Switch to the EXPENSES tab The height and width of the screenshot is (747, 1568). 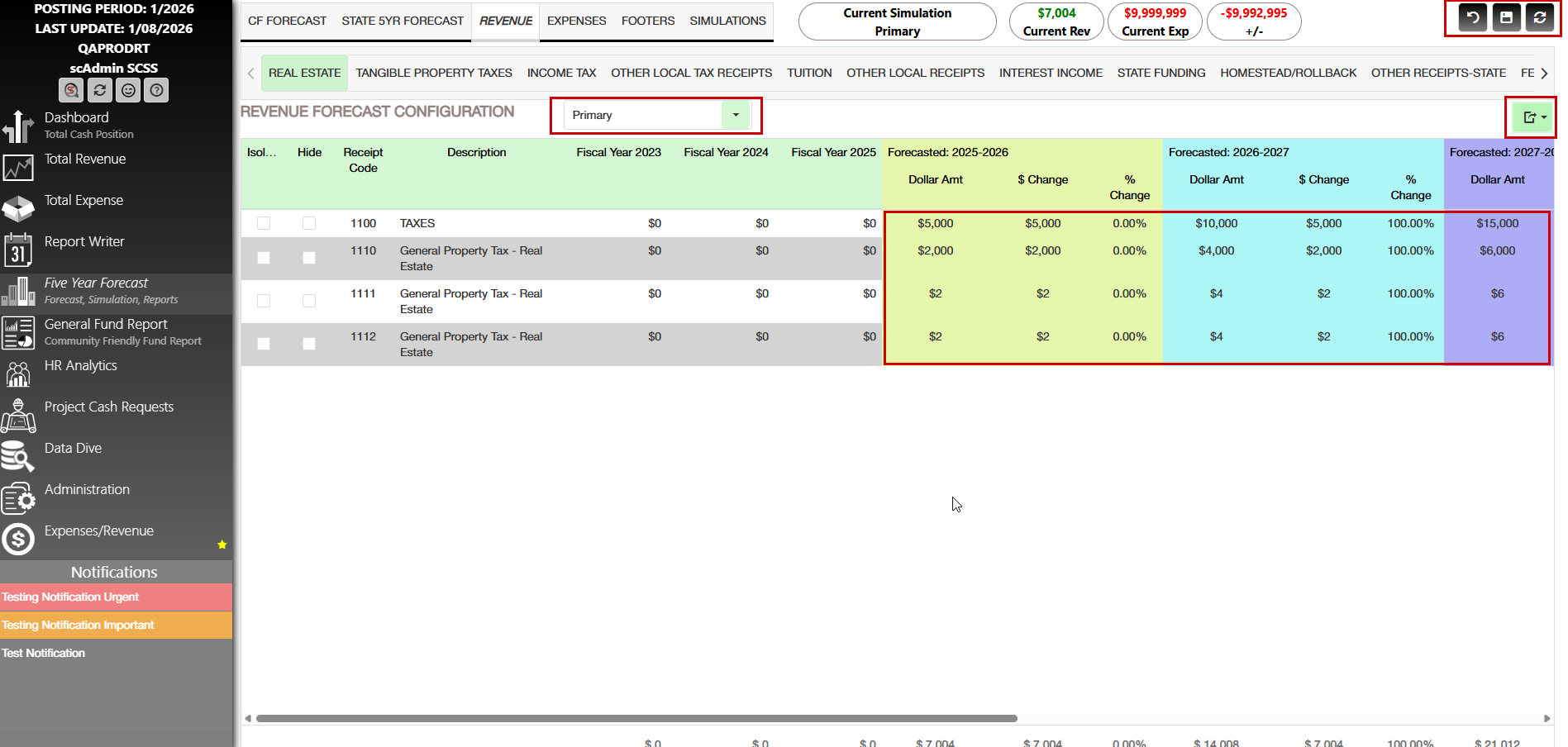click(x=577, y=21)
